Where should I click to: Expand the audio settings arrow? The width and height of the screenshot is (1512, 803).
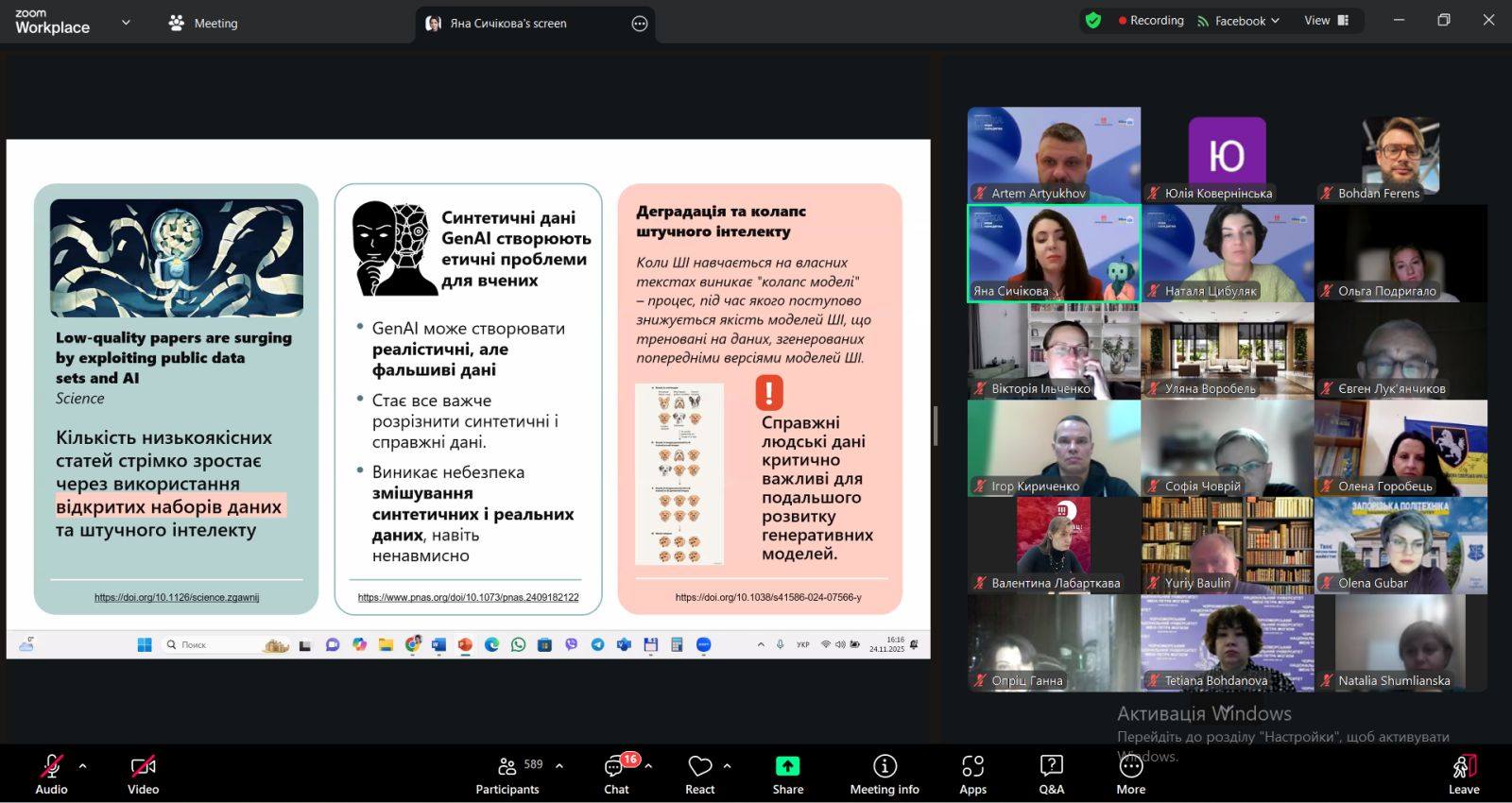pos(82,766)
